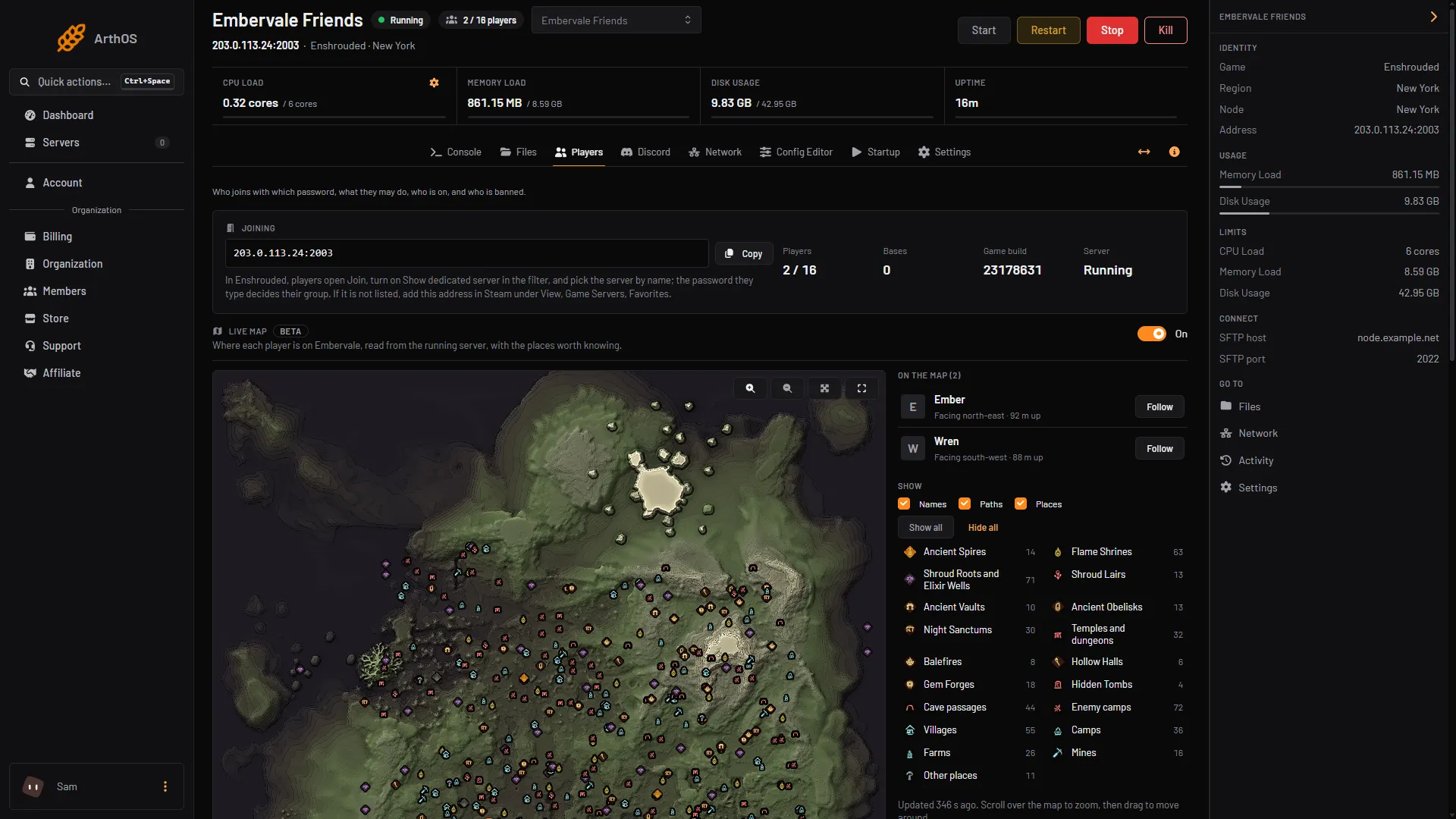Toggle Flame Shrines place filter
The image size is (1456, 819).
coord(1117,552)
